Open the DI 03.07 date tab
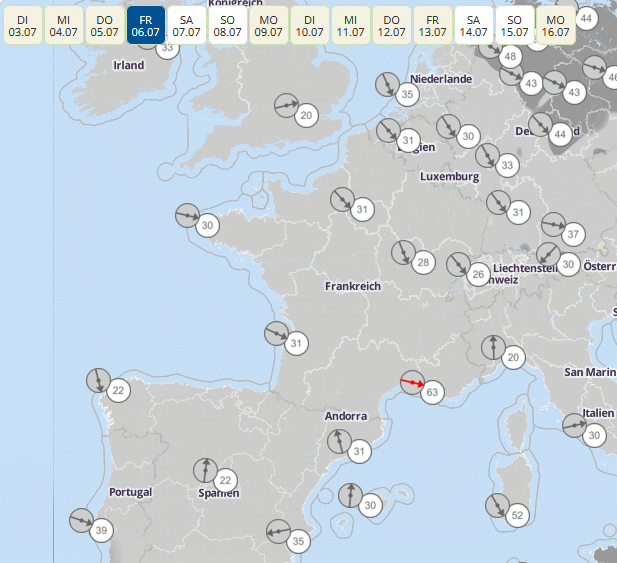 tap(22, 26)
